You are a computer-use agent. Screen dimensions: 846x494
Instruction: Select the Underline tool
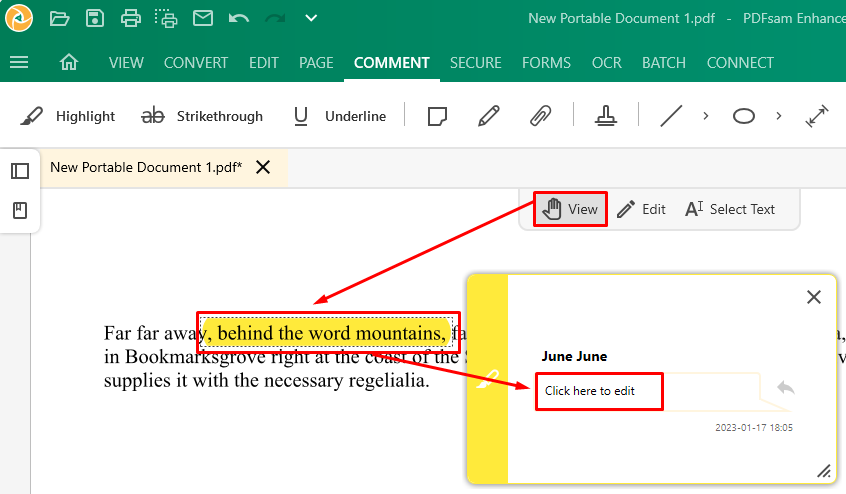[x=340, y=116]
